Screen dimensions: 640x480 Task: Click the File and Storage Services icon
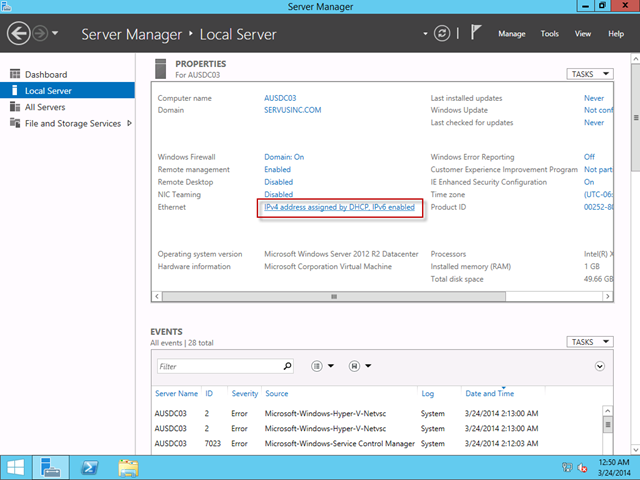(15, 123)
